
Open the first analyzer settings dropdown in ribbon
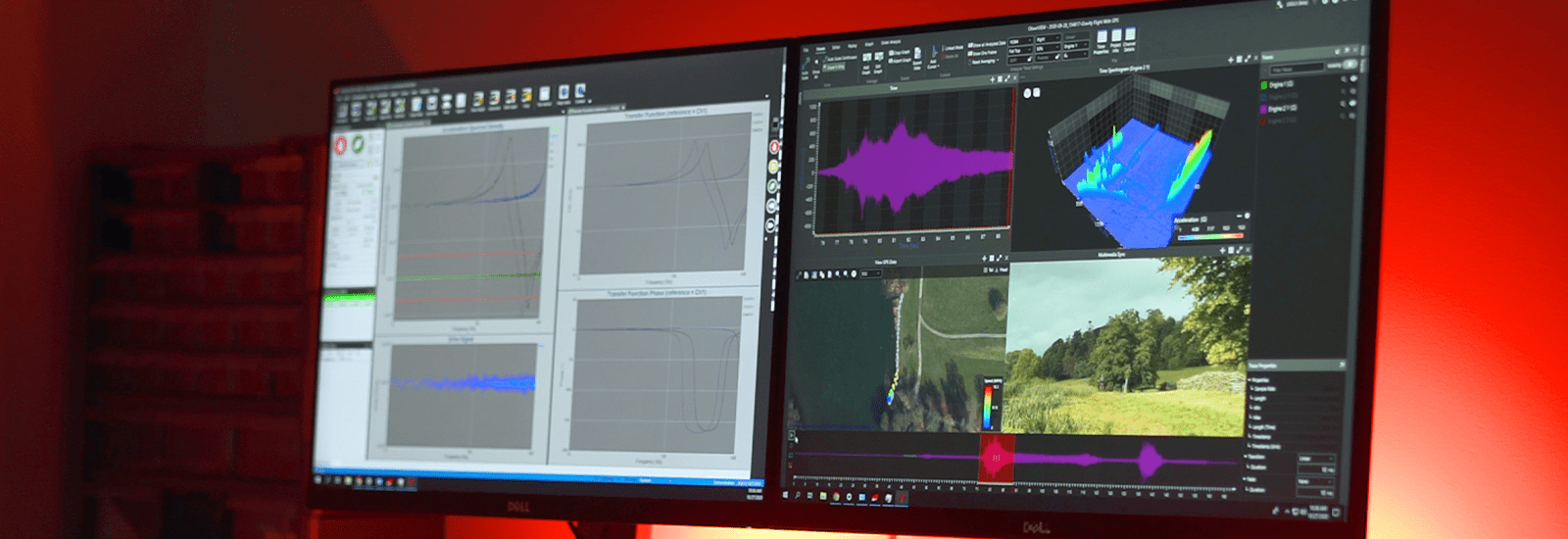(1019, 42)
